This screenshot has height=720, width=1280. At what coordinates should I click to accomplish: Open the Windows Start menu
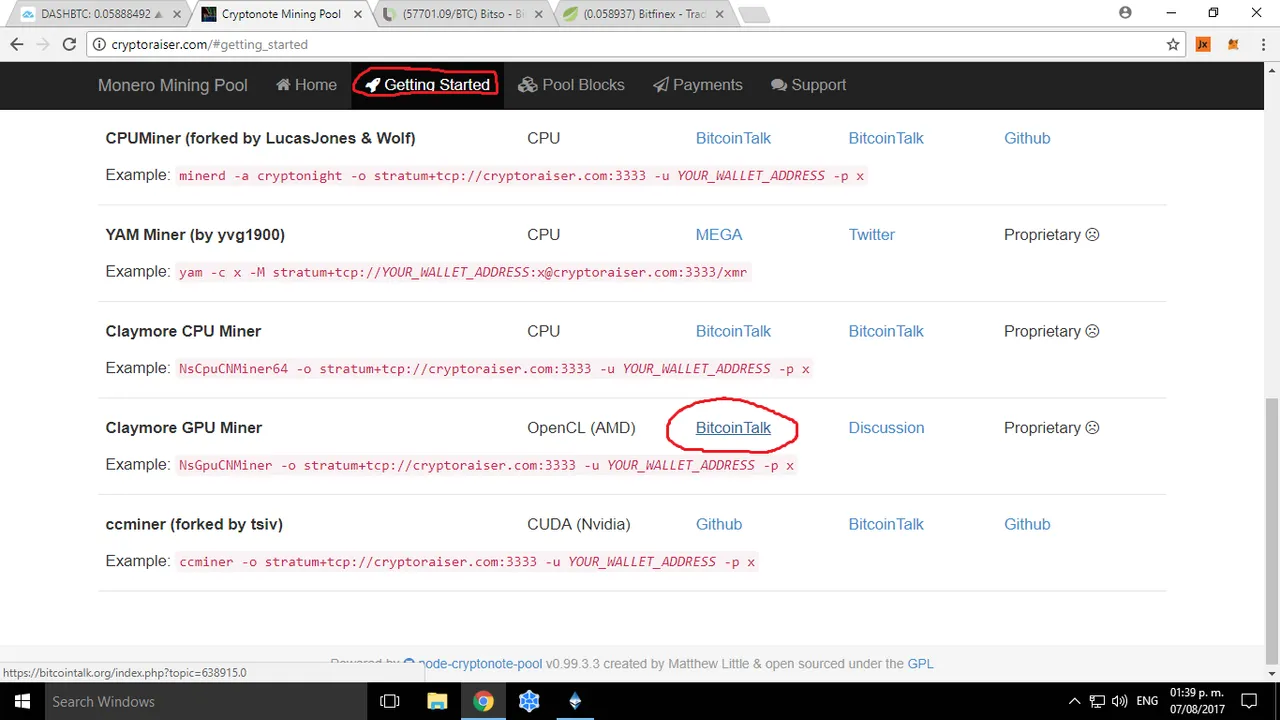[22, 701]
